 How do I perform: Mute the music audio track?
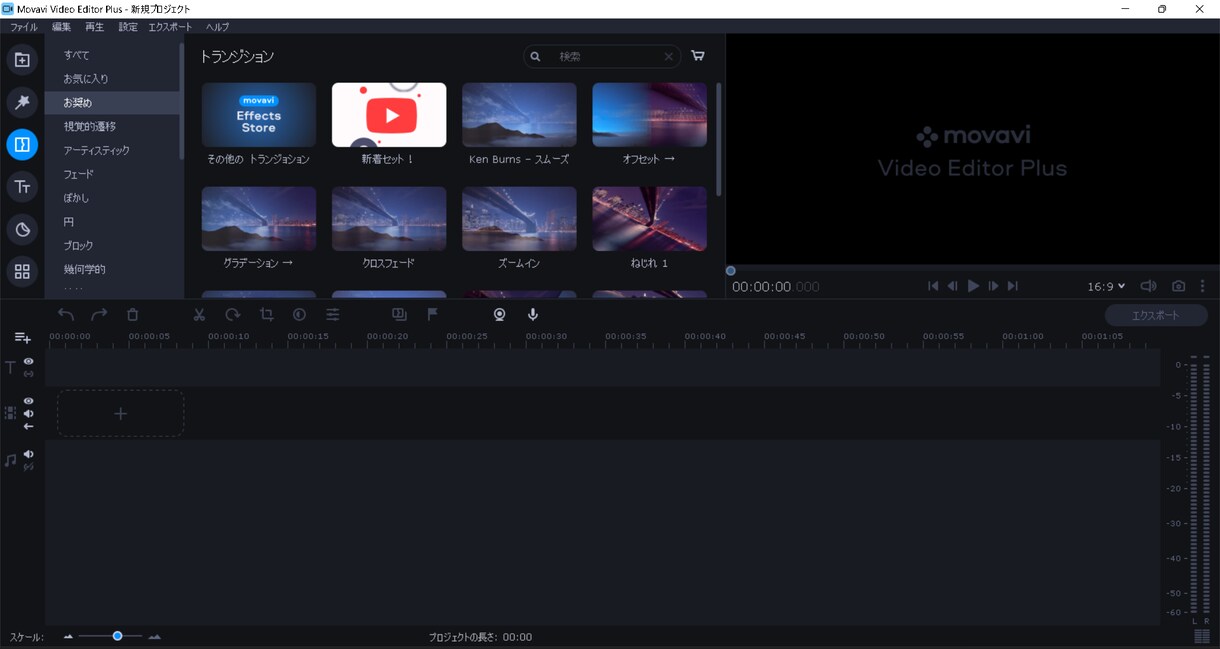[29, 454]
